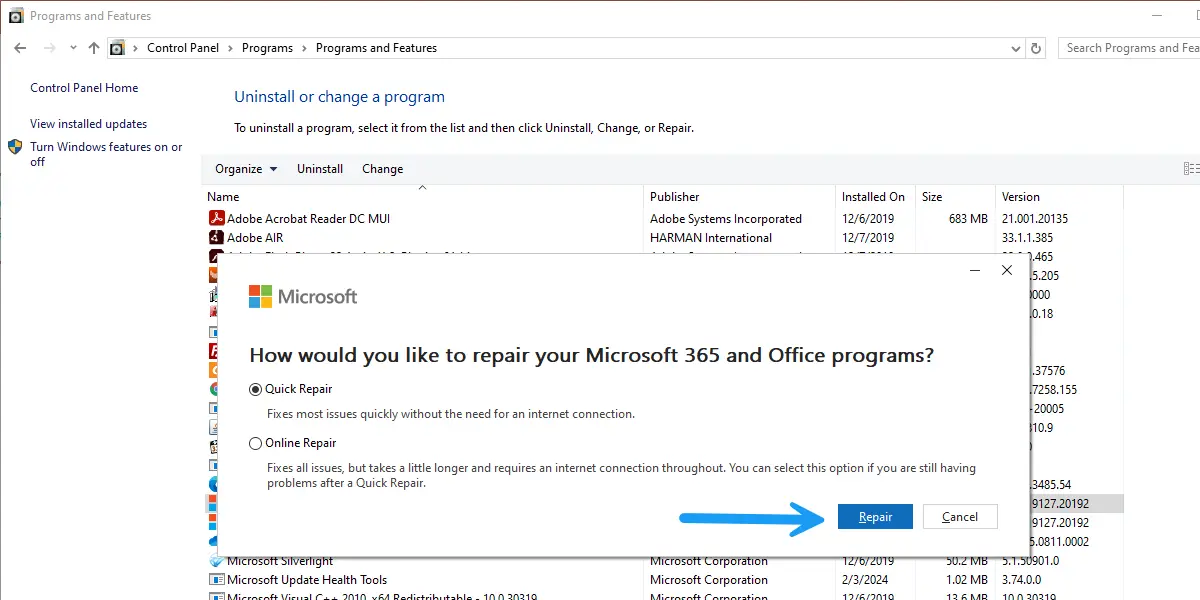The image size is (1200, 600).
Task: Click the 683 MB size value
Action: [968, 219]
